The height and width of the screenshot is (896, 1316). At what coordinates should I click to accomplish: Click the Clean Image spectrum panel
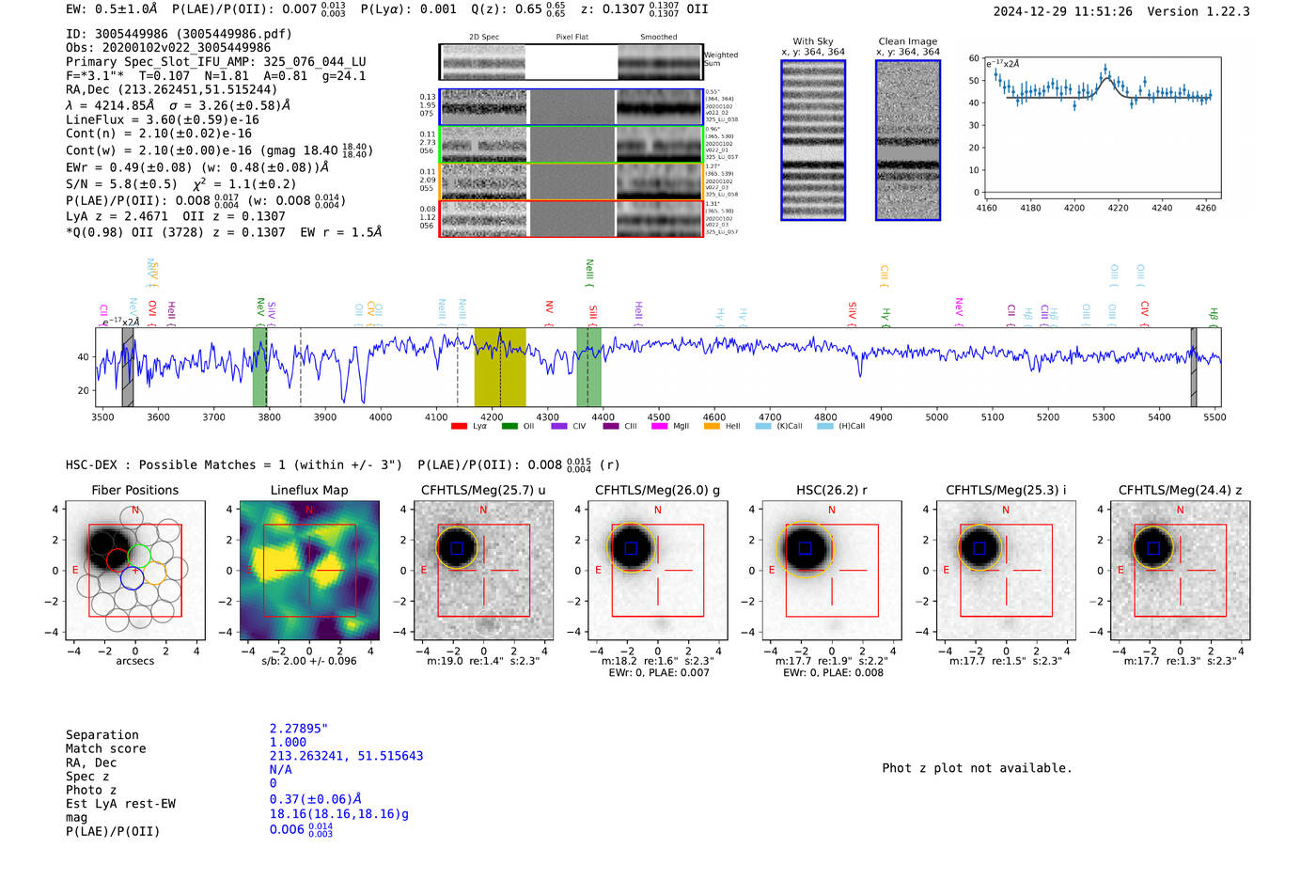pyautogui.click(x=908, y=140)
